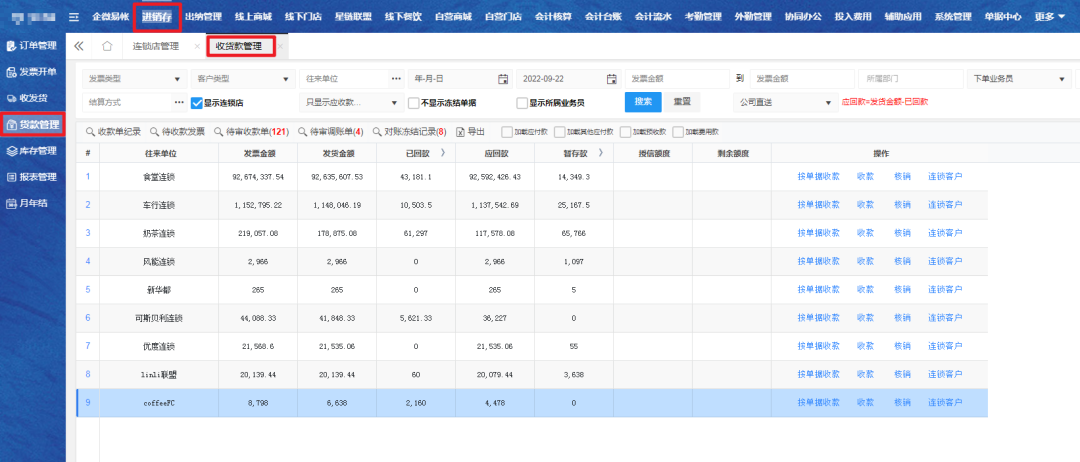Click the ellipsis next to 往来单位
Viewport: 1080px width, 462px height.
pyautogui.click(x=394, y=79)
